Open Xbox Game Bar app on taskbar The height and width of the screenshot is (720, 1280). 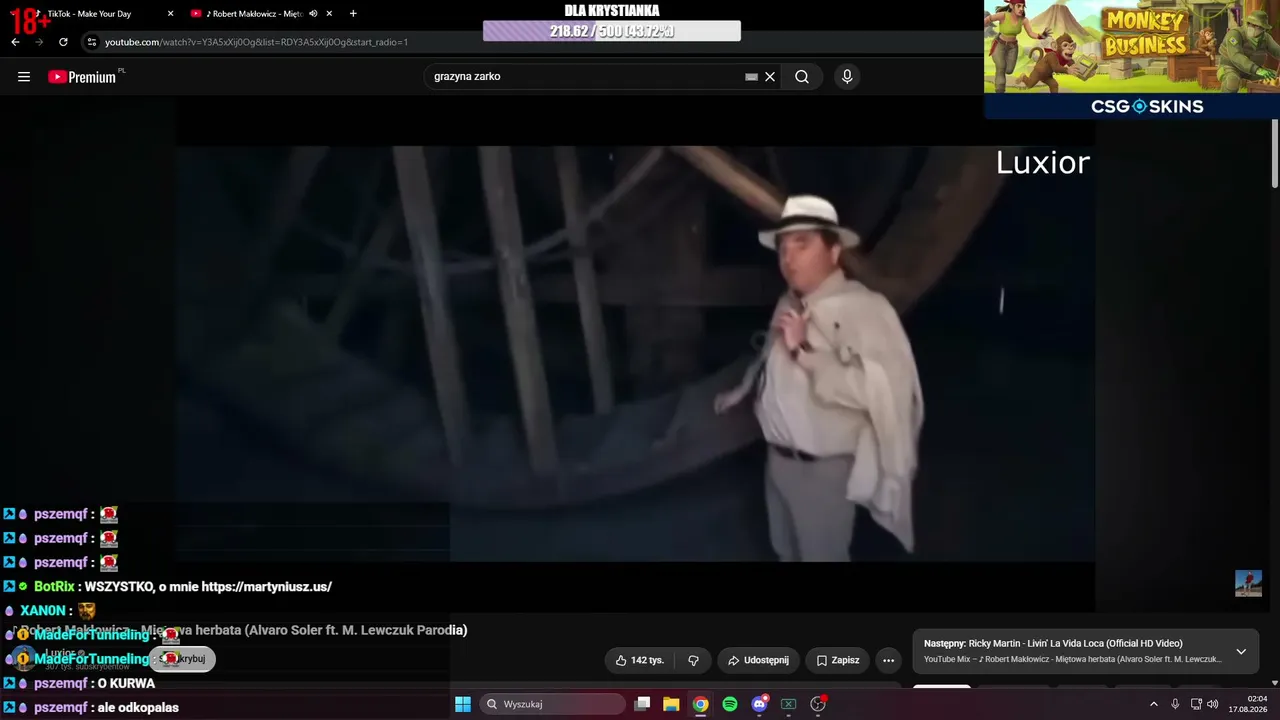[788, 704]
